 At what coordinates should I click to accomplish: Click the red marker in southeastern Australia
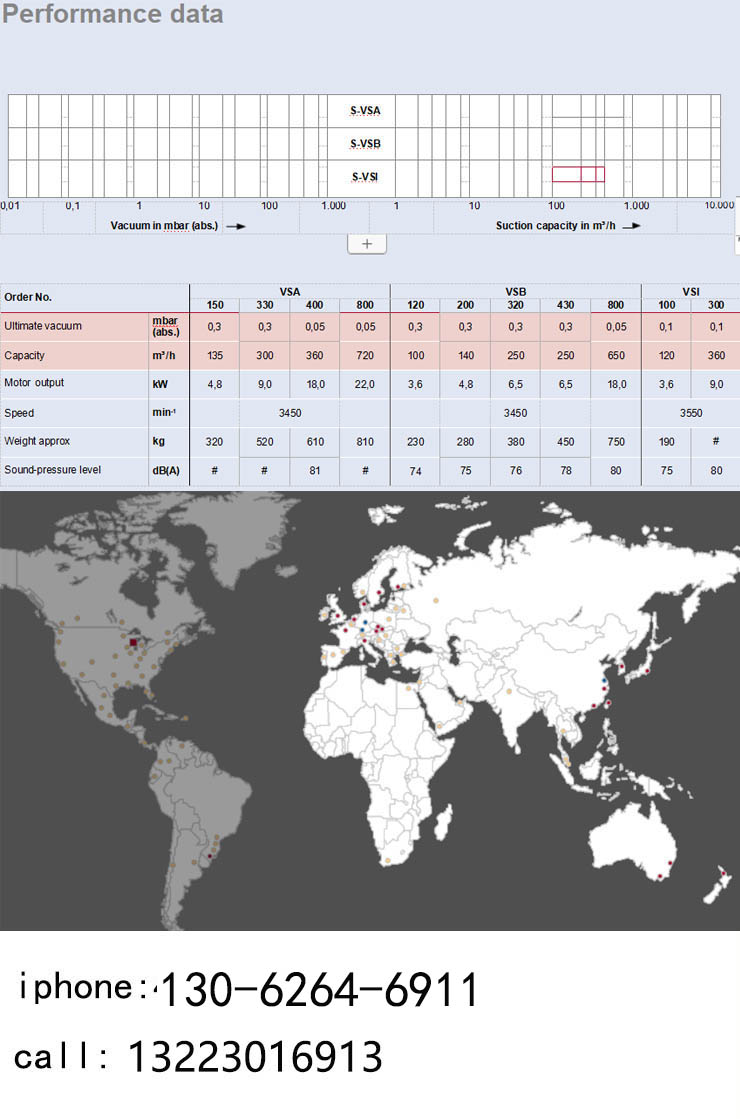[x=660, y=877]
